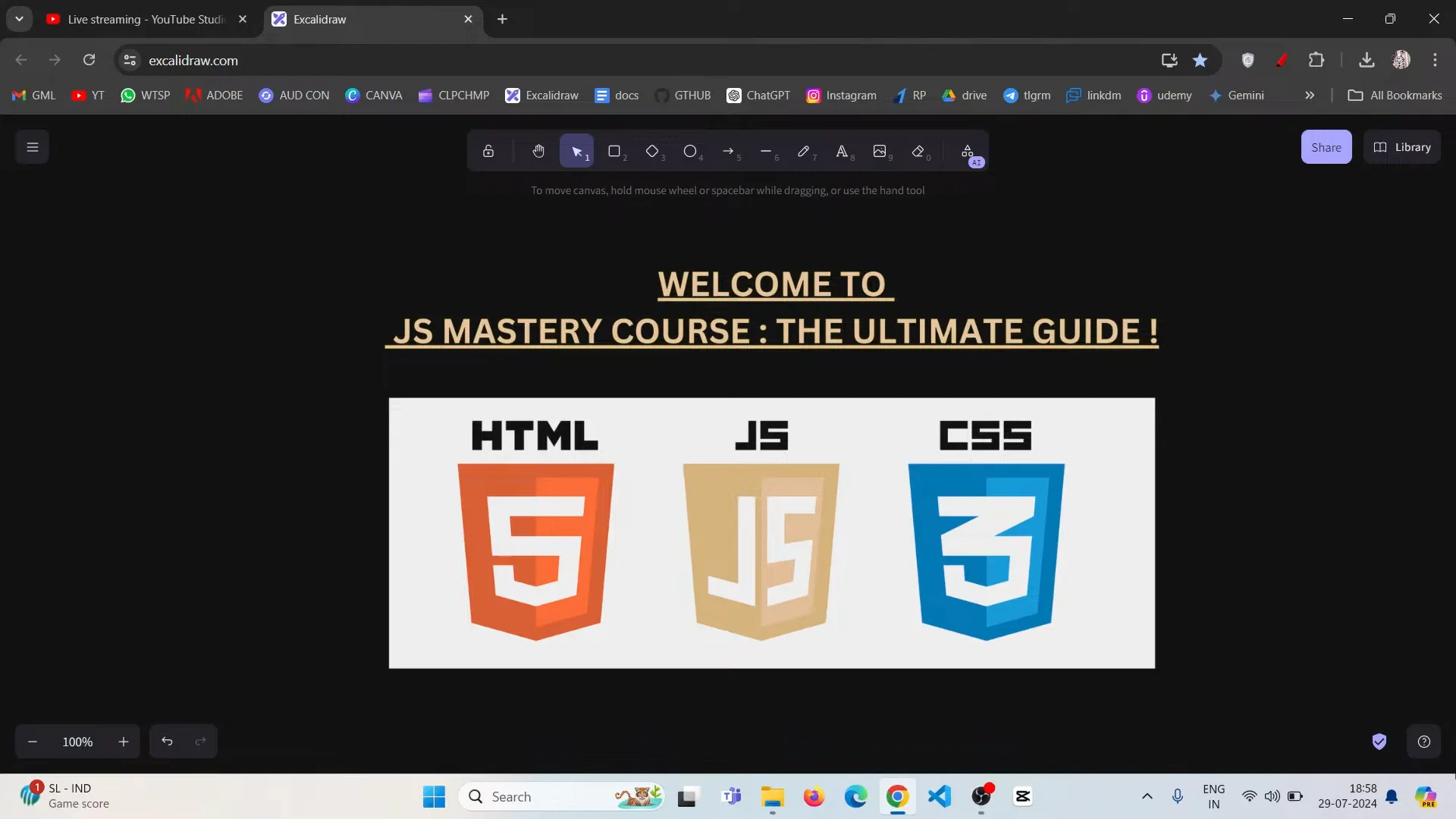Undo the last canvas action
Screen dimensions: 1456x819
pos(167,742)
